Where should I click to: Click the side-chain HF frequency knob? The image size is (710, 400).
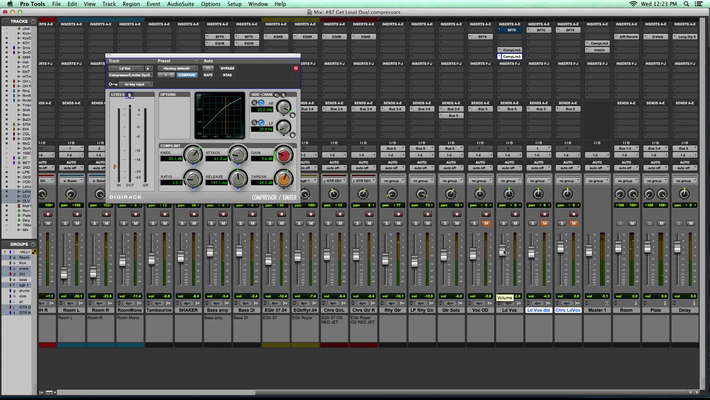click(283, 107)
